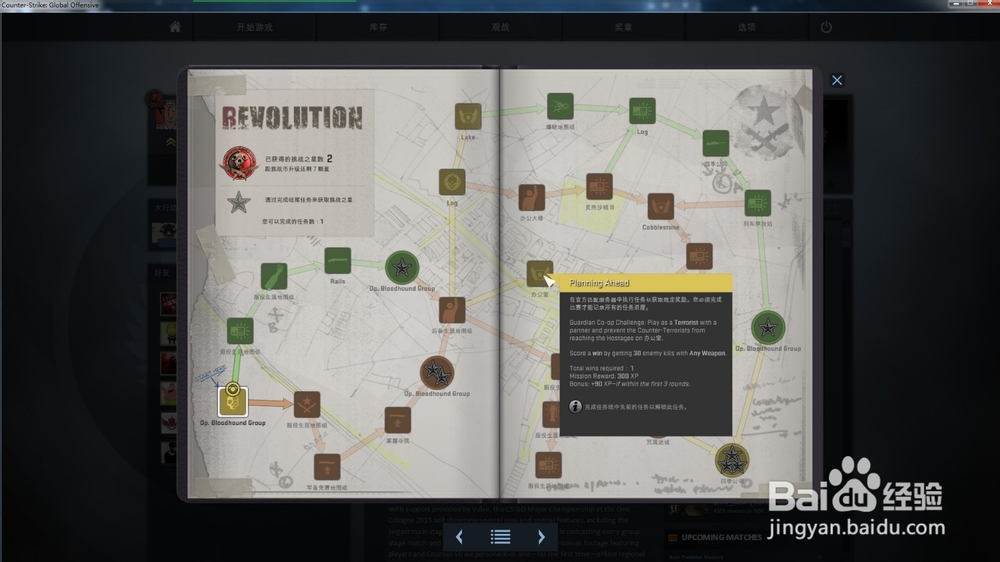Select the green rifle 四季山坡 node
Image resolution: width=1000 pixels, height=562 pixels.
click(716, 144)
